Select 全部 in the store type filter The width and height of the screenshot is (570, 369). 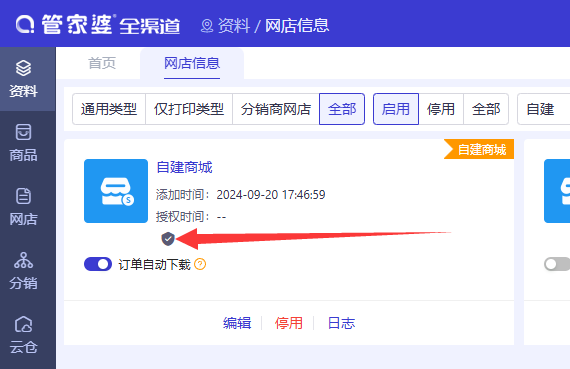coord(342,109)
